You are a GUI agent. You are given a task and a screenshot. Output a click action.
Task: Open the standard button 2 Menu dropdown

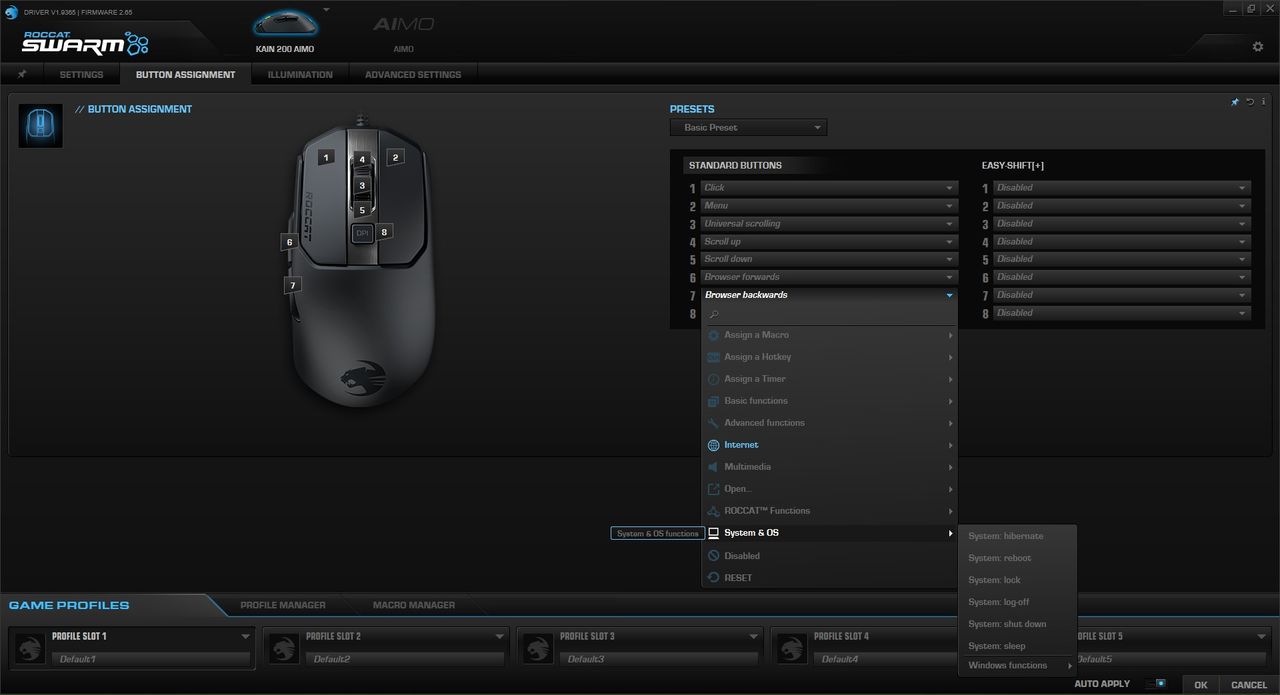829,206
